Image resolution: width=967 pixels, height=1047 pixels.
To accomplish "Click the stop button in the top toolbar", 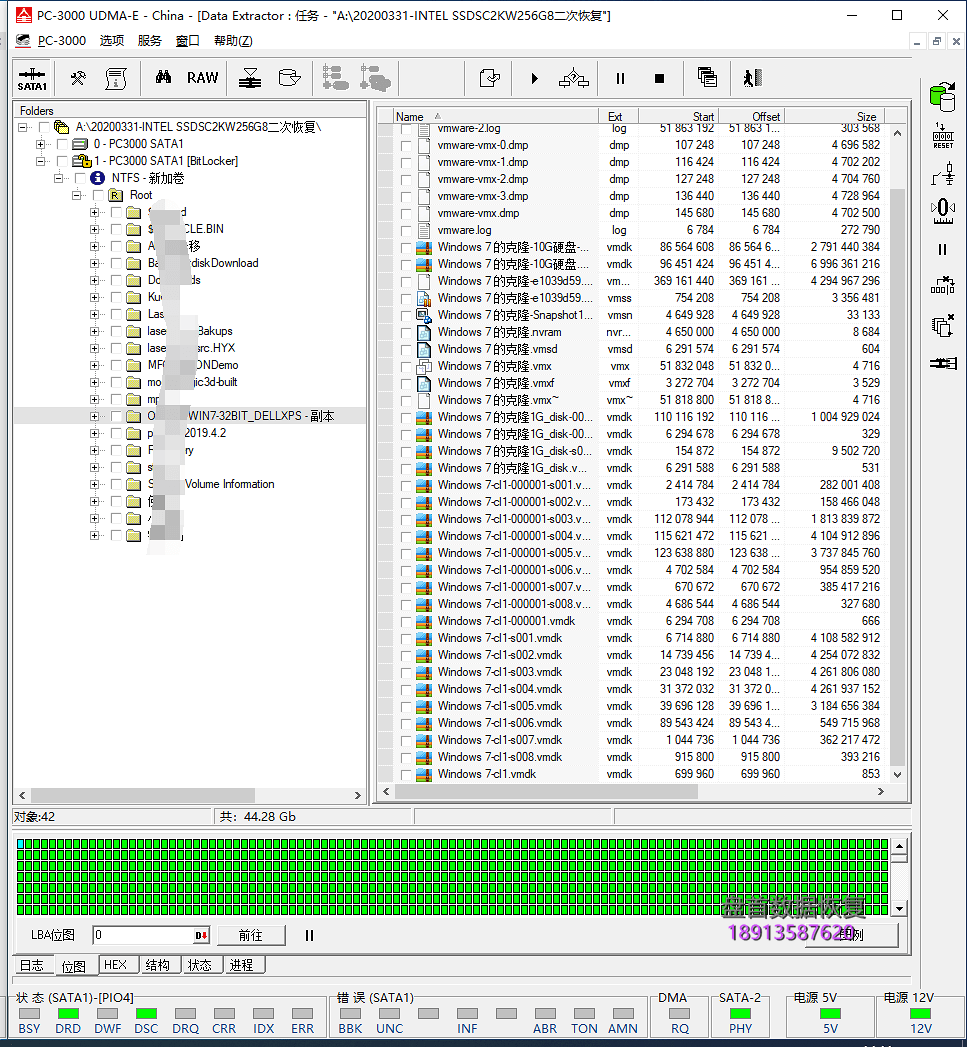I will (659, 79).
